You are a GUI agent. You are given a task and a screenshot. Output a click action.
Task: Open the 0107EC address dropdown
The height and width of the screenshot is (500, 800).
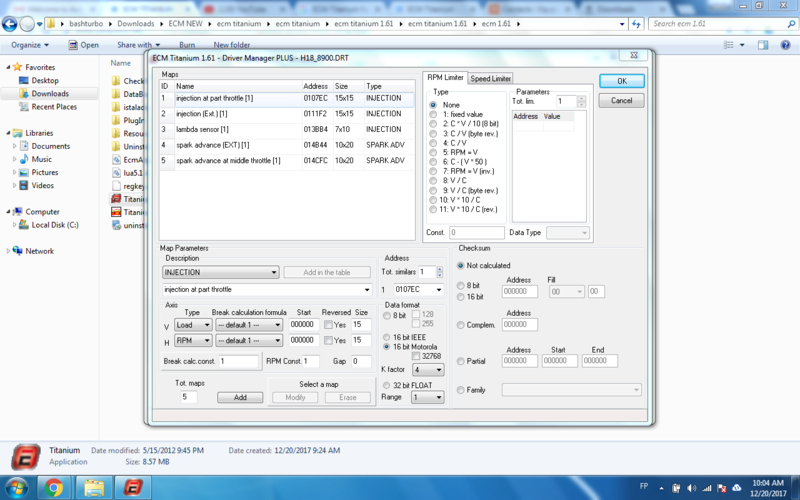point(438,290)
